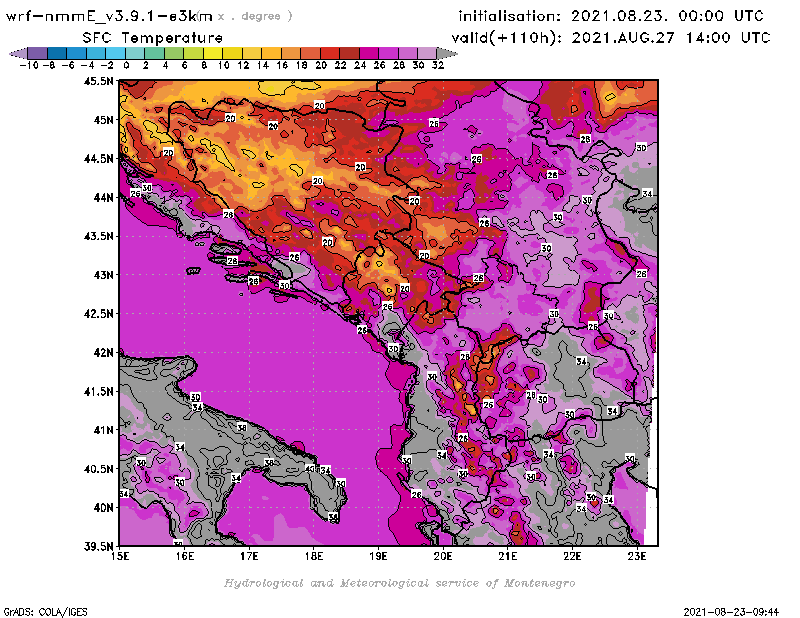800x618 pixels.
Task: Pick the red swatch between 20 and 22
Action: (330, 53)
